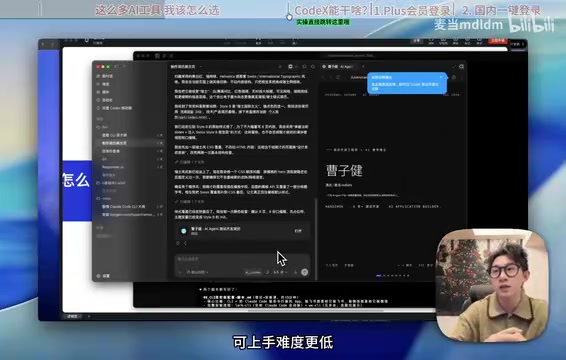Jump to 'CodeX能干啥?' video chapter
The width and height of the screenshot is (566, 360).
click(x=331, y=10)
